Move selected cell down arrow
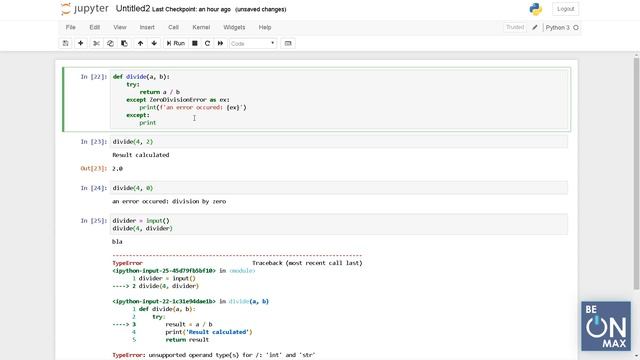 tap(154, 43)
